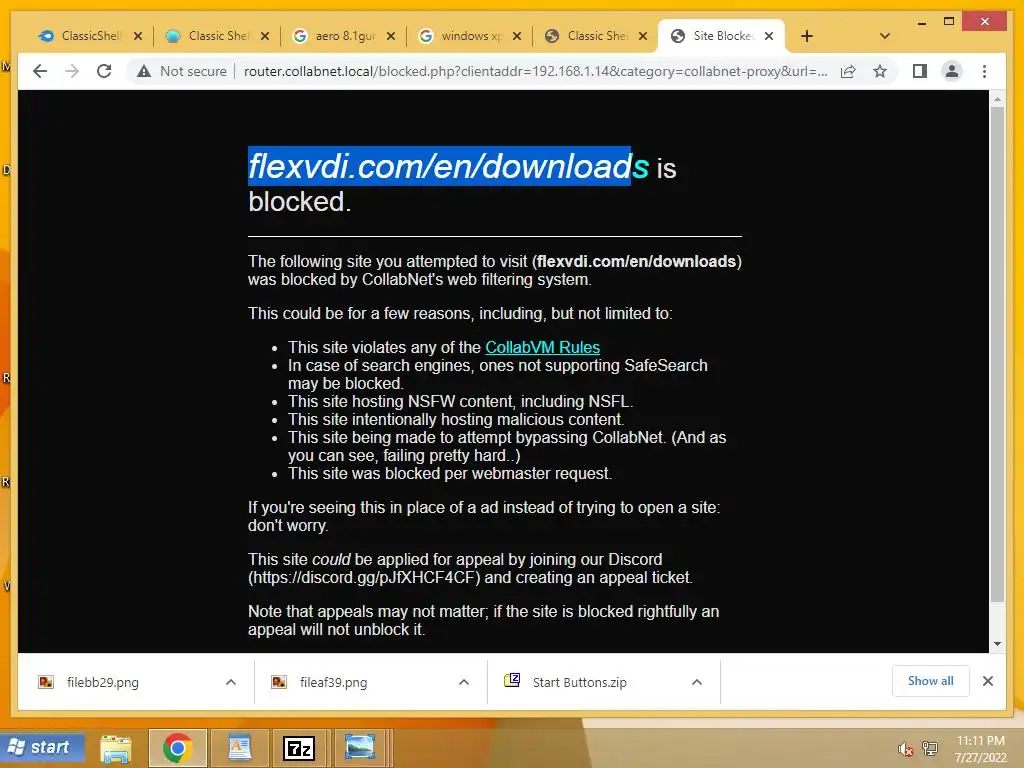1024x768 pixels.
Task: Open Chrome's three-dot menu
Action: coord(984,71)
